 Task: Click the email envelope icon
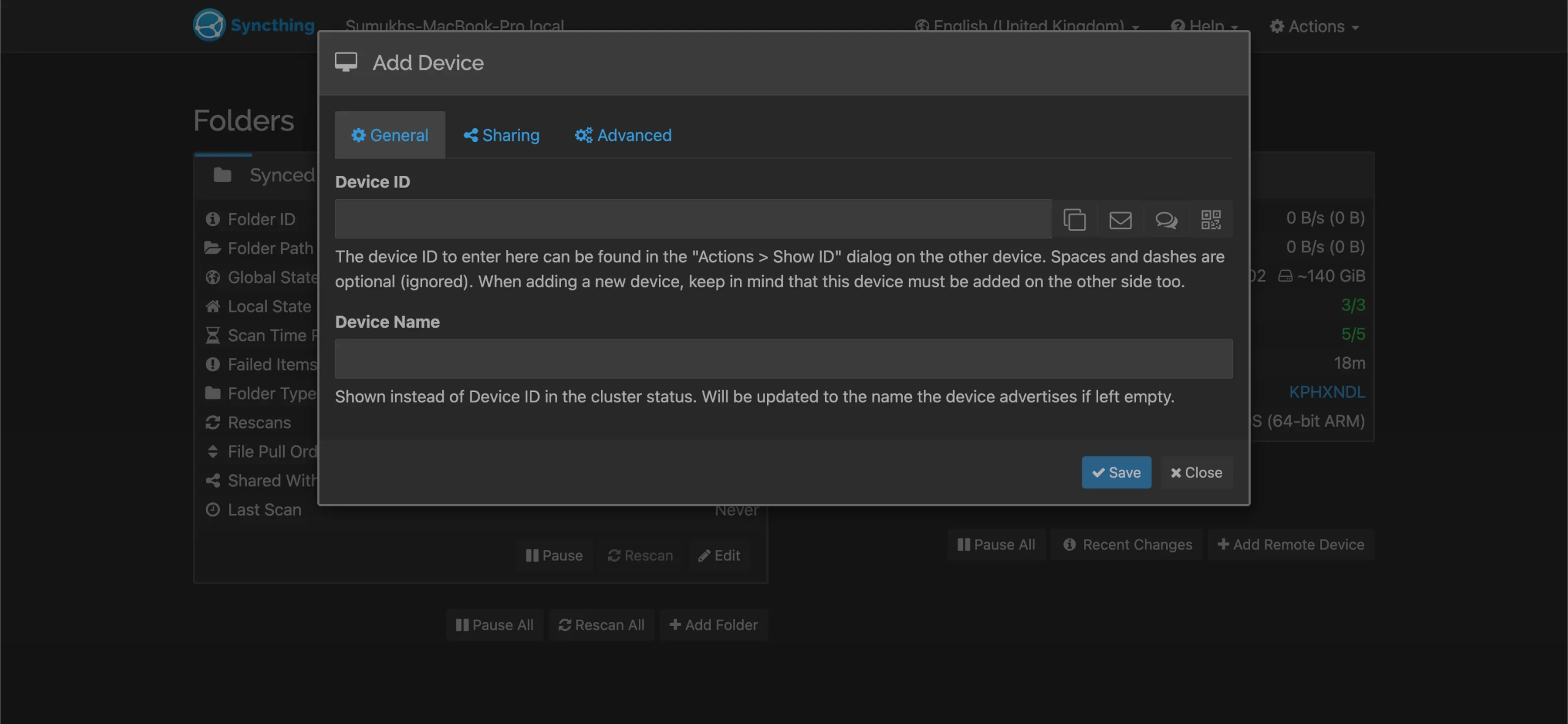[1120, 219]
